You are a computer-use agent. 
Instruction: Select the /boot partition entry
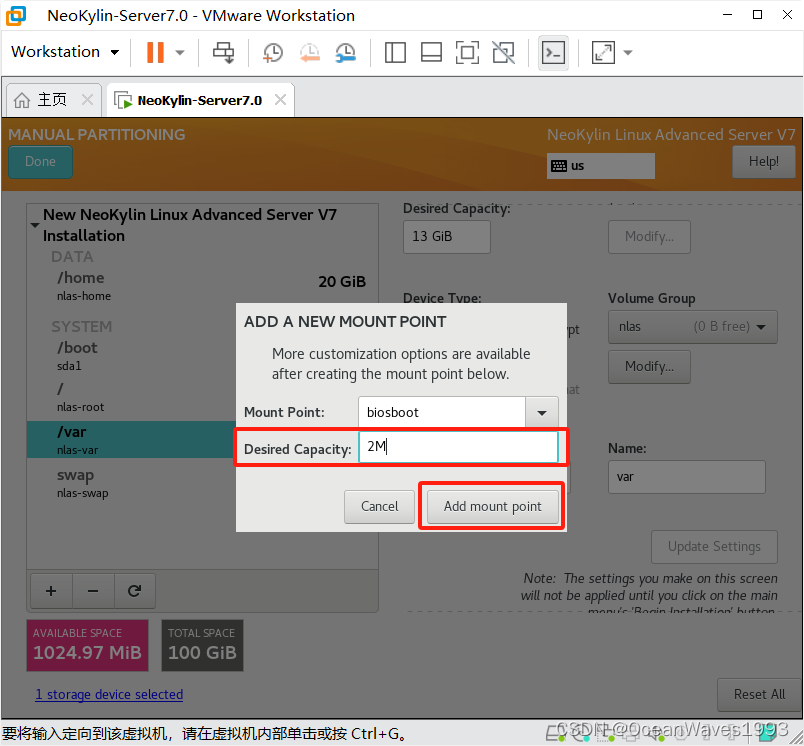pos(131,356)
